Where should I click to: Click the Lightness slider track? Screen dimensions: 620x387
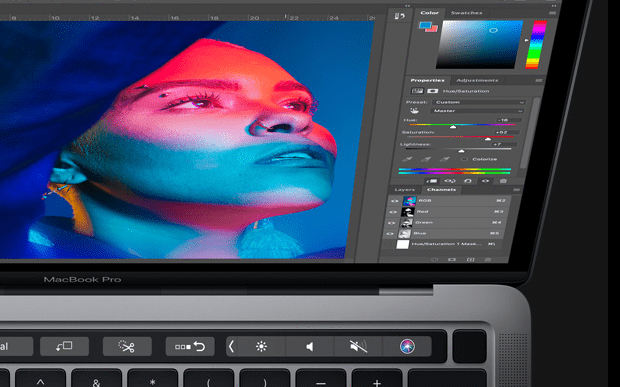click(457, 149)
